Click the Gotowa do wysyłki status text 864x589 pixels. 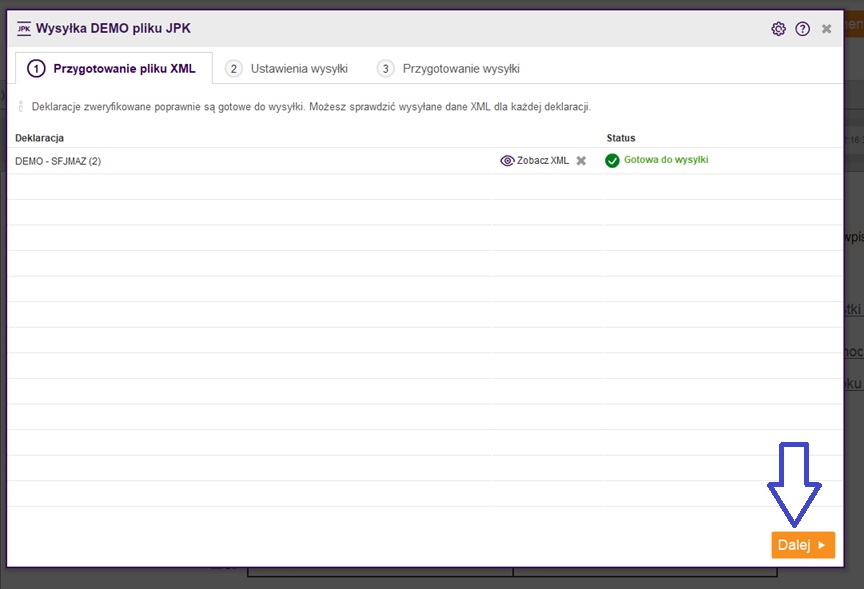[665, 160]
